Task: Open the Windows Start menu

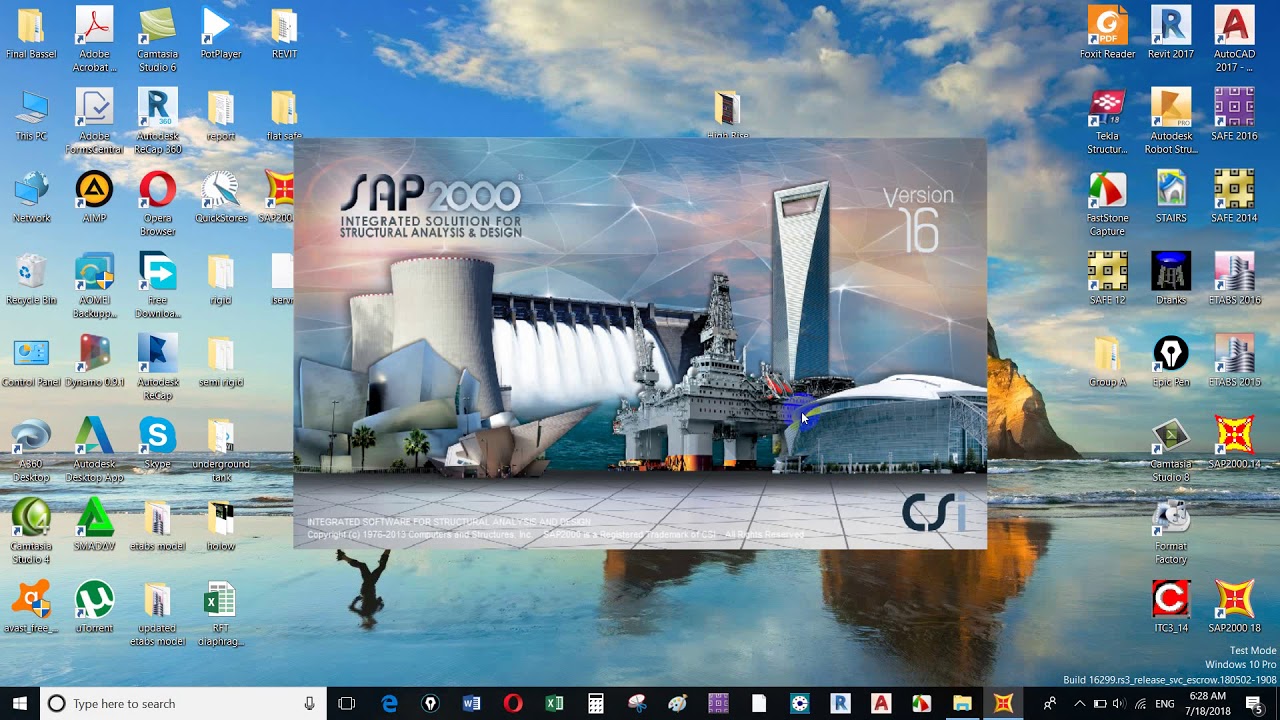Action: pyautogui.click(x=20, y=704)
